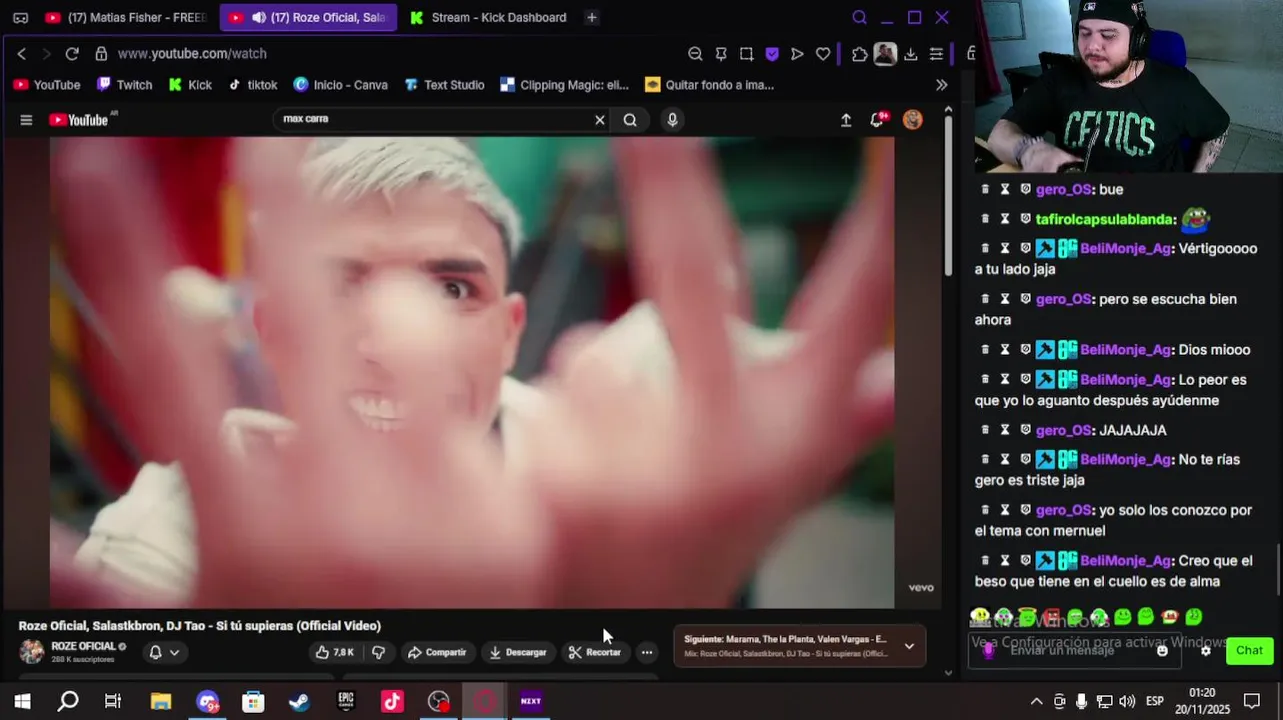Open the YouTube account avatar menu
This screenshot has width=1283, height=720.
pos(912,120)
